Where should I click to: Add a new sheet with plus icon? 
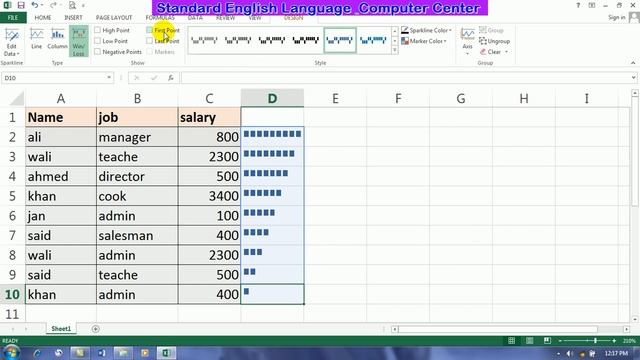point(96,329)
